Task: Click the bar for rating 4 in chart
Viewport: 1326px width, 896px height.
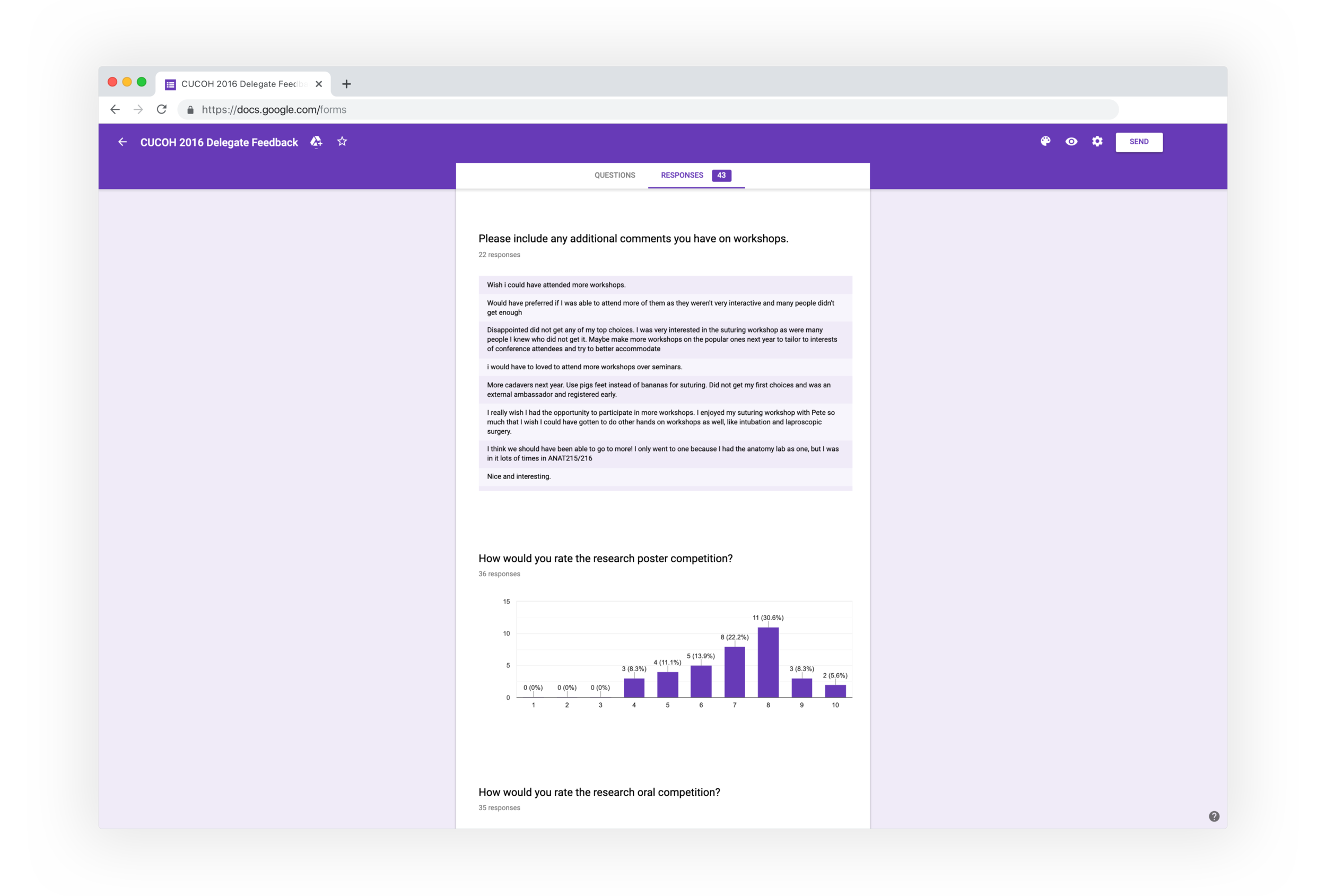Action: pos(634,688)
